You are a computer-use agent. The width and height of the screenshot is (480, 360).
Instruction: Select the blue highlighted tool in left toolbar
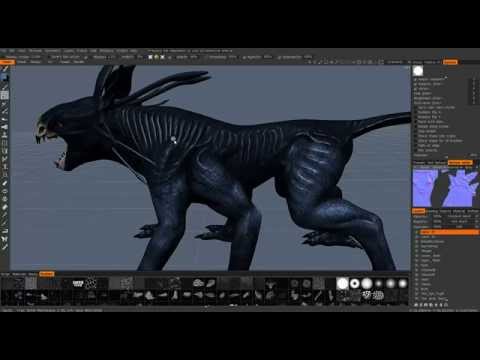[x=4, y=78]
